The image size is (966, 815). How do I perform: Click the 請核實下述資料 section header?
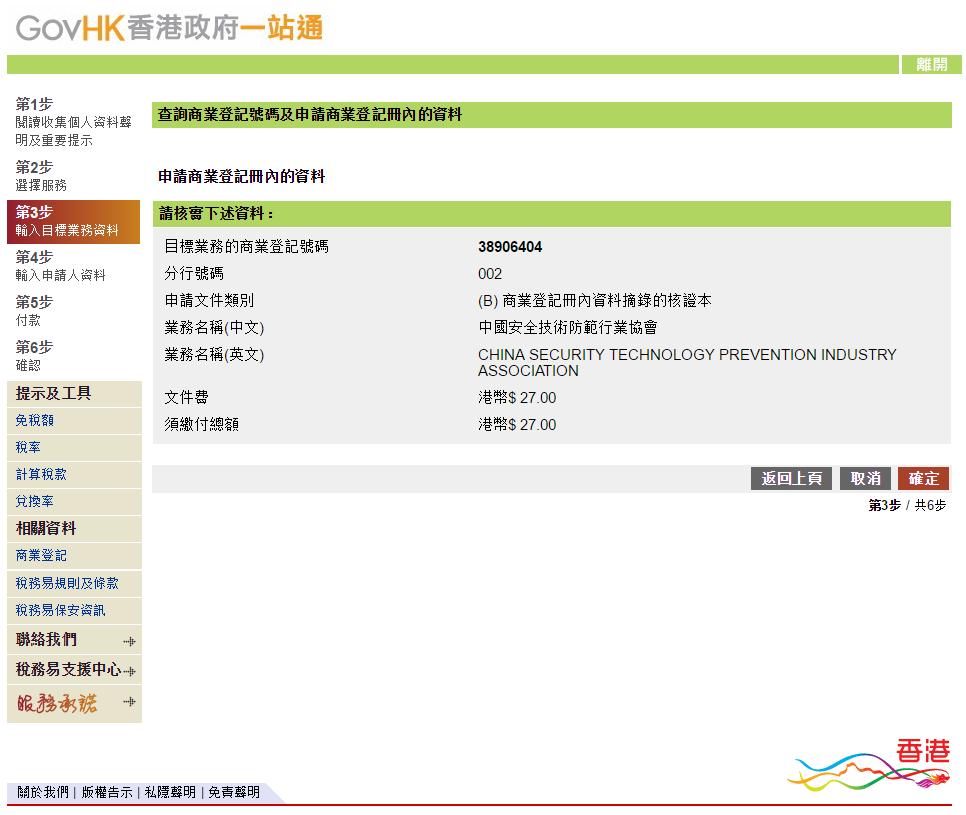[551, 214]
